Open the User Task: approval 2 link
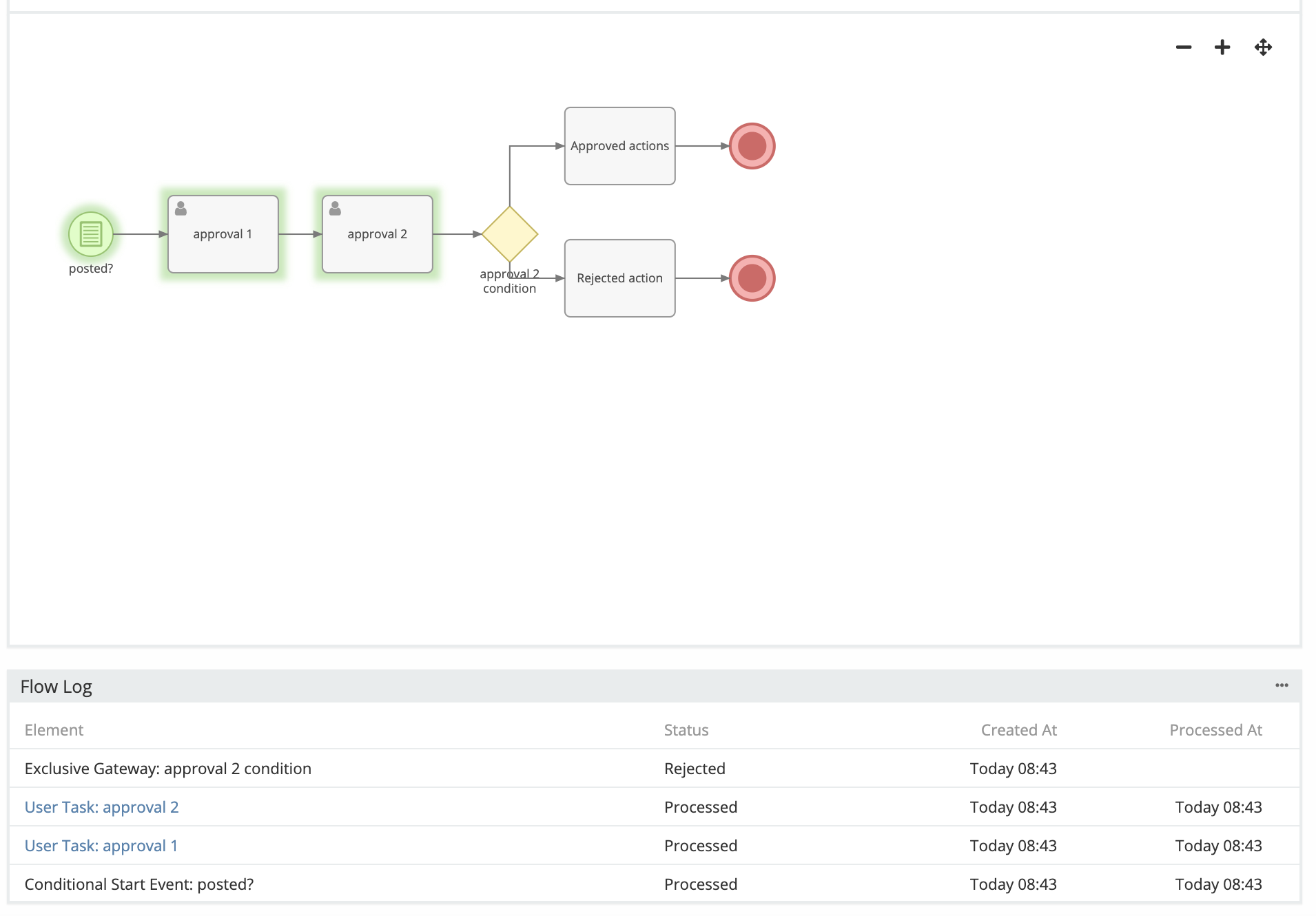The image size is (1316, 916). (101, 807)
